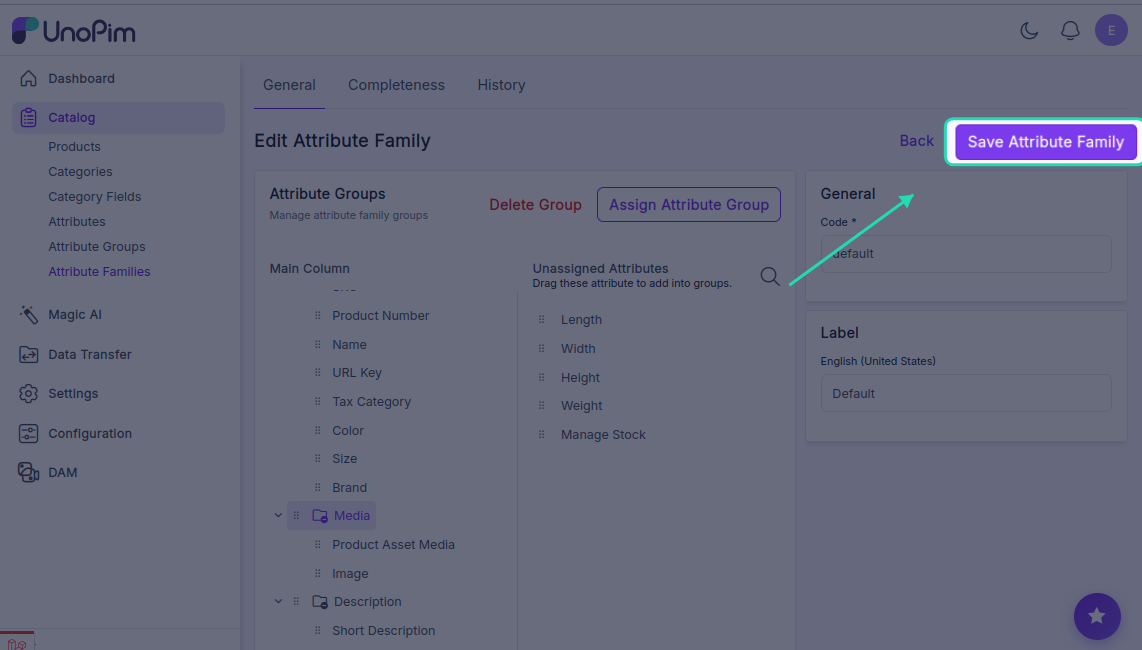The image size is (1142, 650).
Task: Click drag handle of Product Number
Action: pos(318,316)
